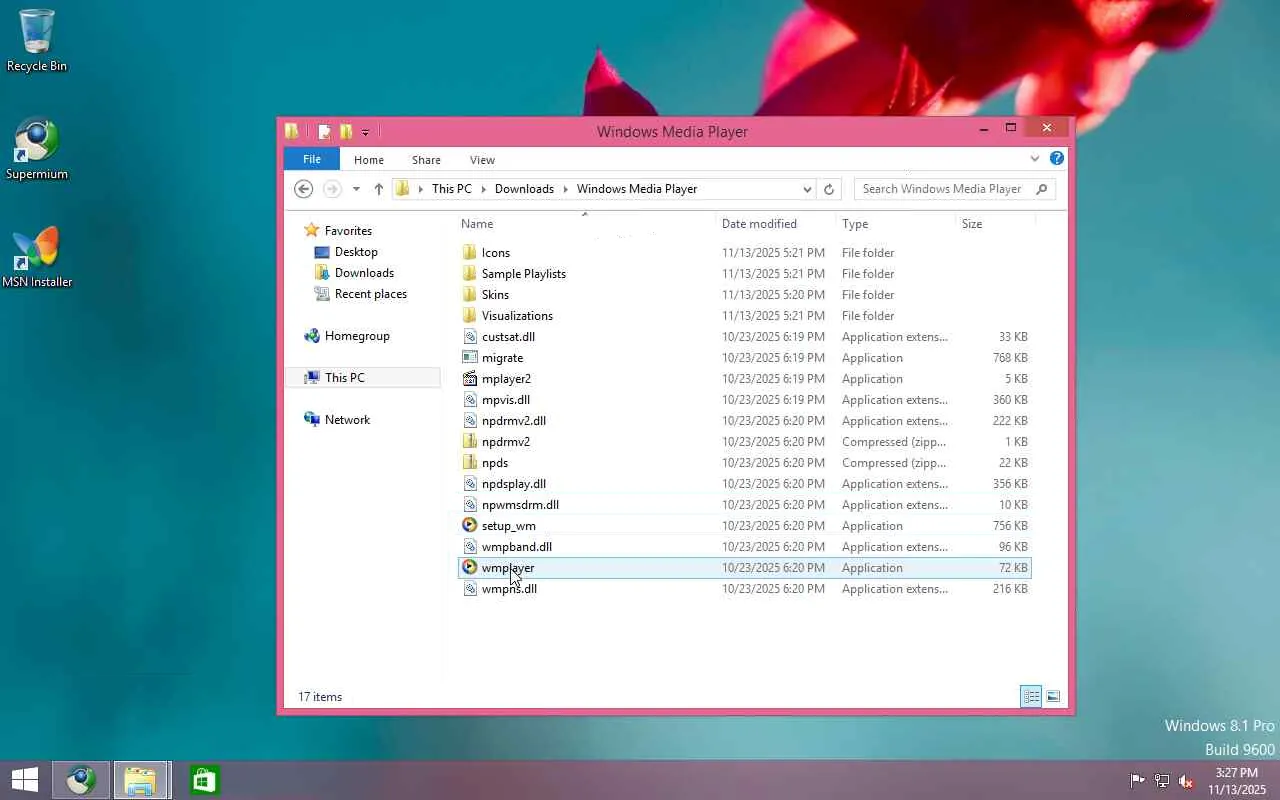Open the Windows Start button

coord(24,780)
